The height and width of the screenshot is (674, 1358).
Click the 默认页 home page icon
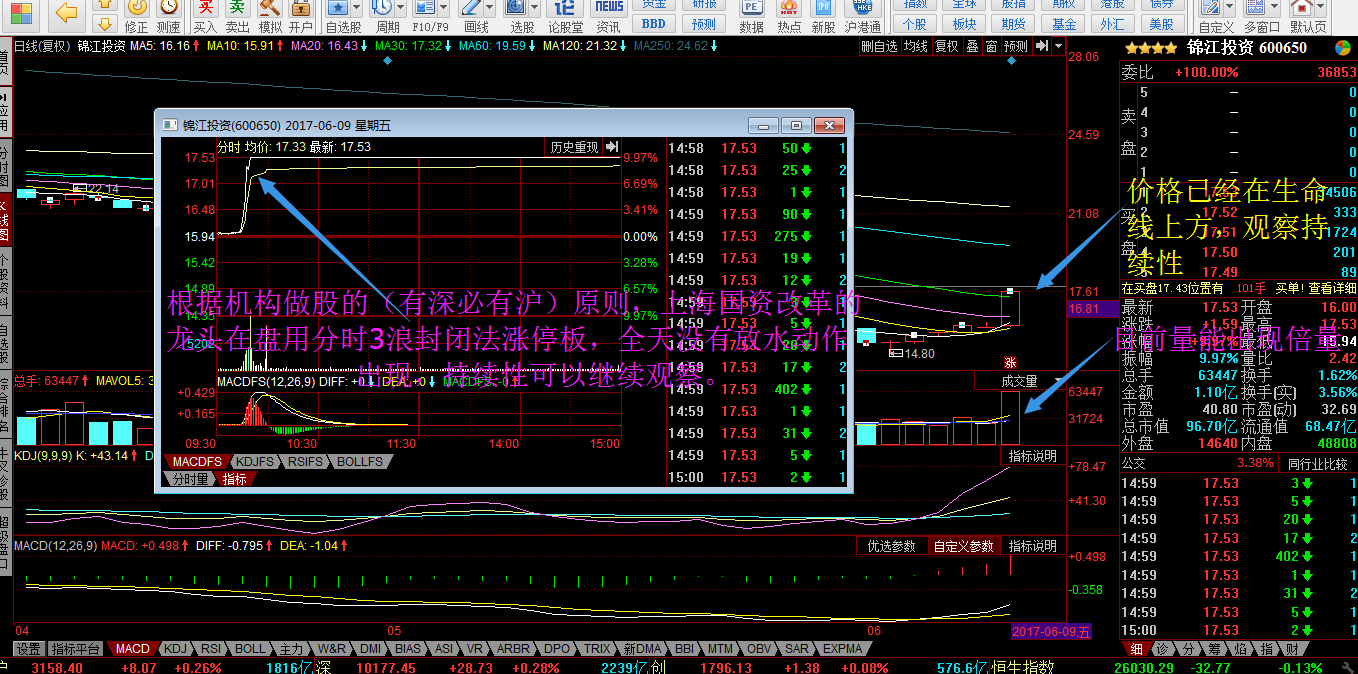[x=1301, y=9]
